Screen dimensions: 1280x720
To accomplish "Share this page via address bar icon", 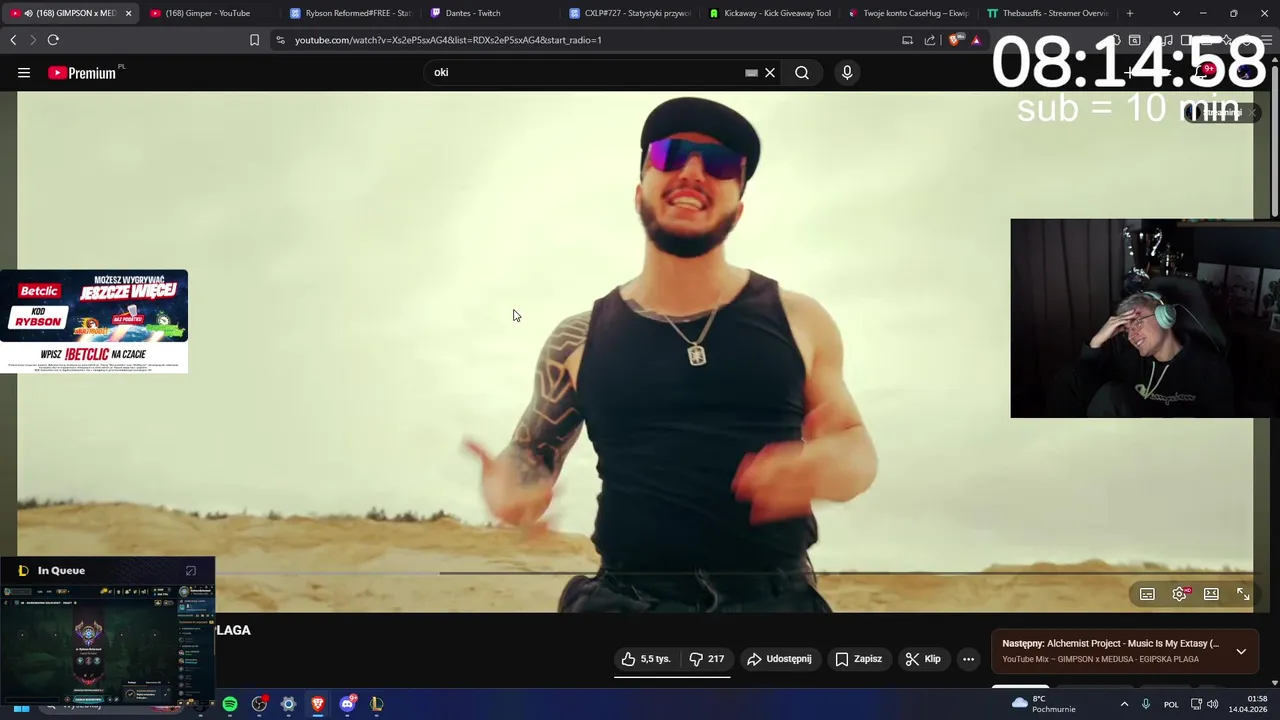I will coord(930,40).
